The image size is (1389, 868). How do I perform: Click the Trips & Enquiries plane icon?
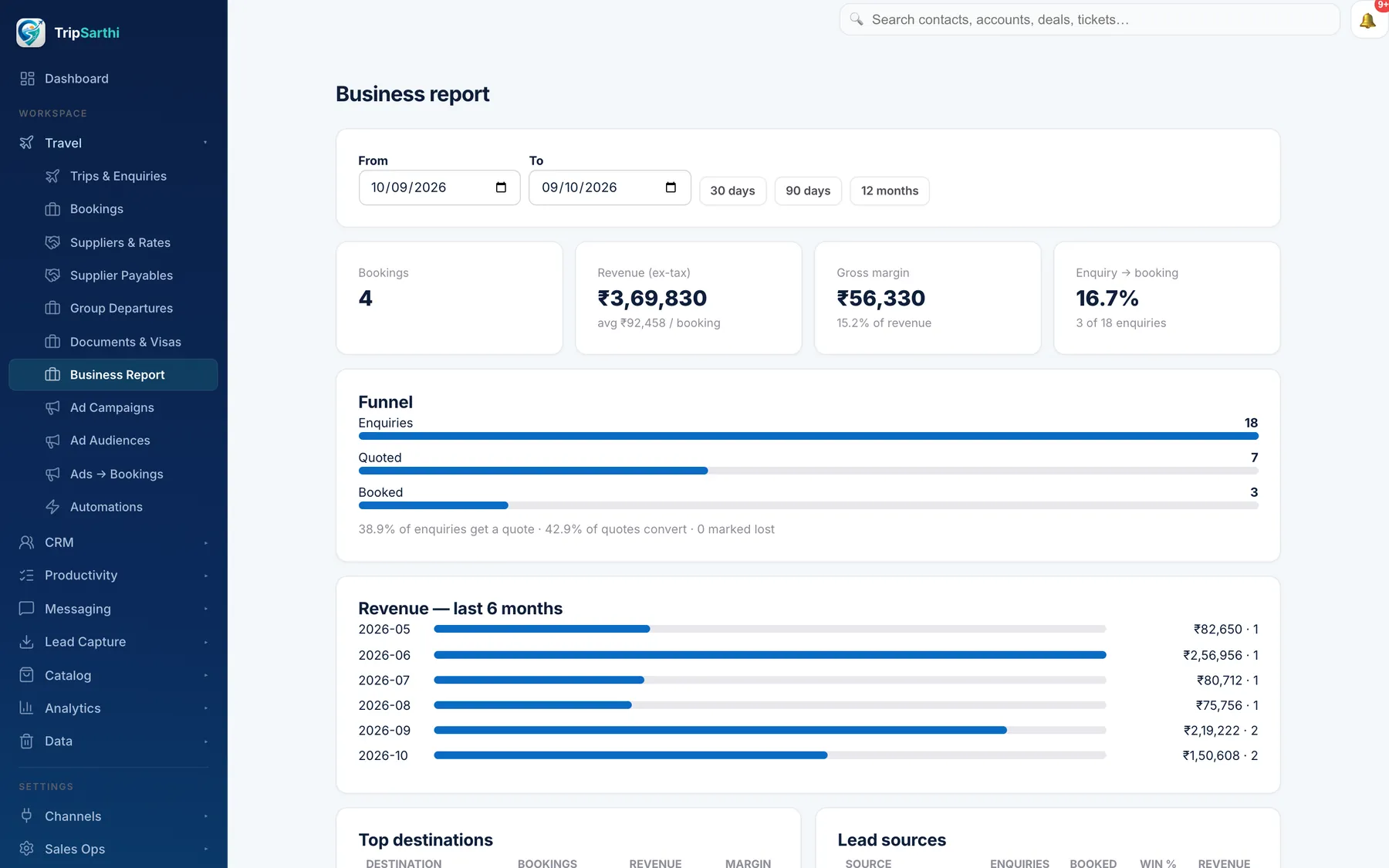coord(52,176)
